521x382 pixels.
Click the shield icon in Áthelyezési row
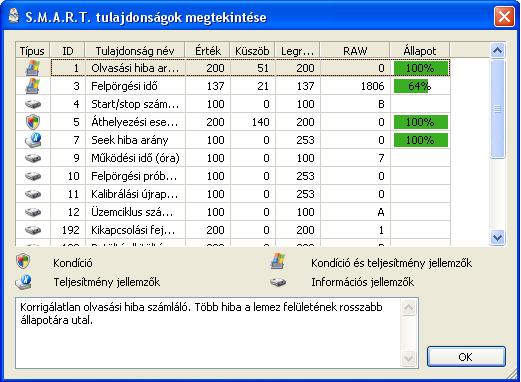pyautogui.click(x=33, y=122)
